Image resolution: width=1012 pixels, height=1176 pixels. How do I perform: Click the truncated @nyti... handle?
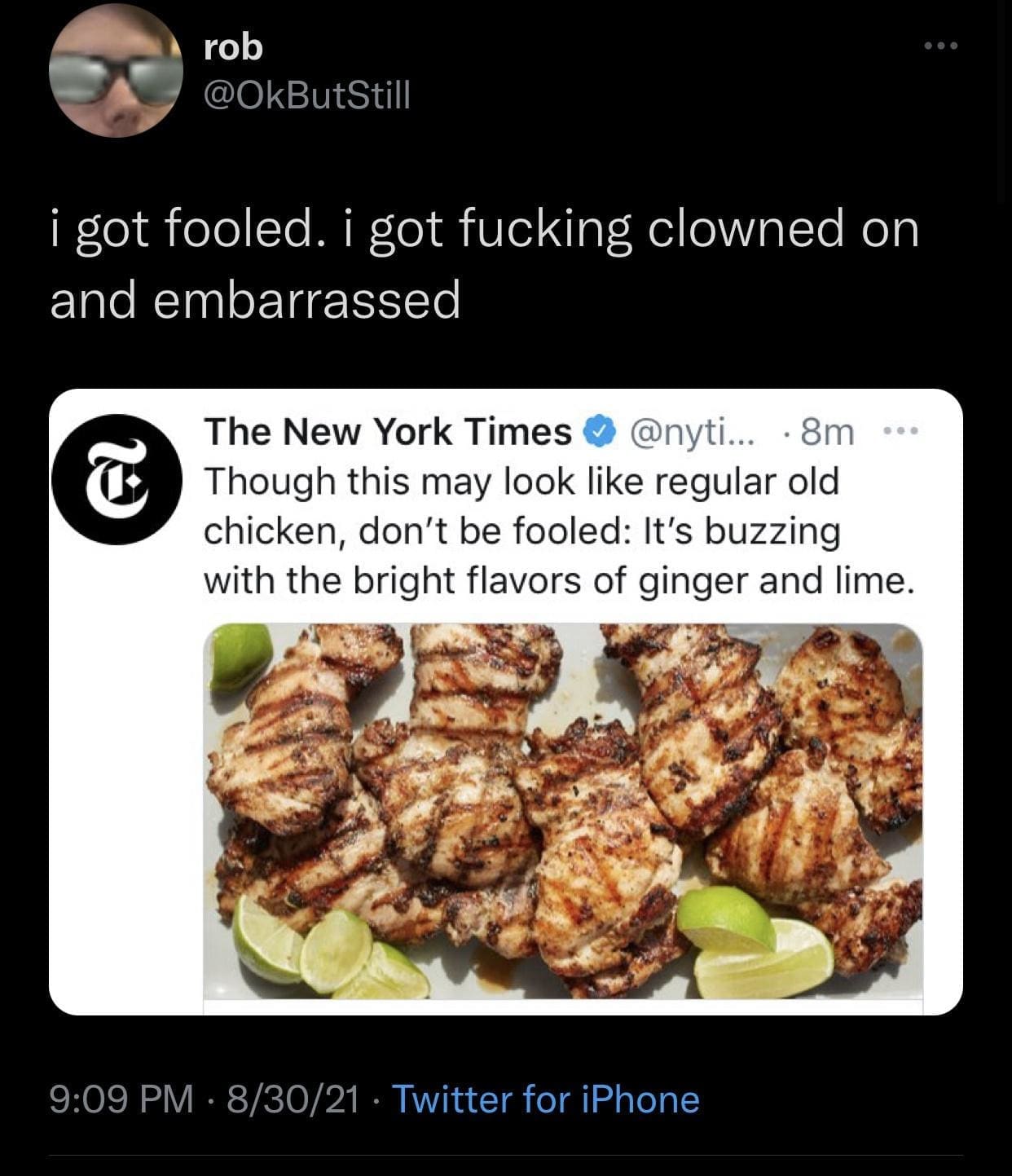click(690, 432)
